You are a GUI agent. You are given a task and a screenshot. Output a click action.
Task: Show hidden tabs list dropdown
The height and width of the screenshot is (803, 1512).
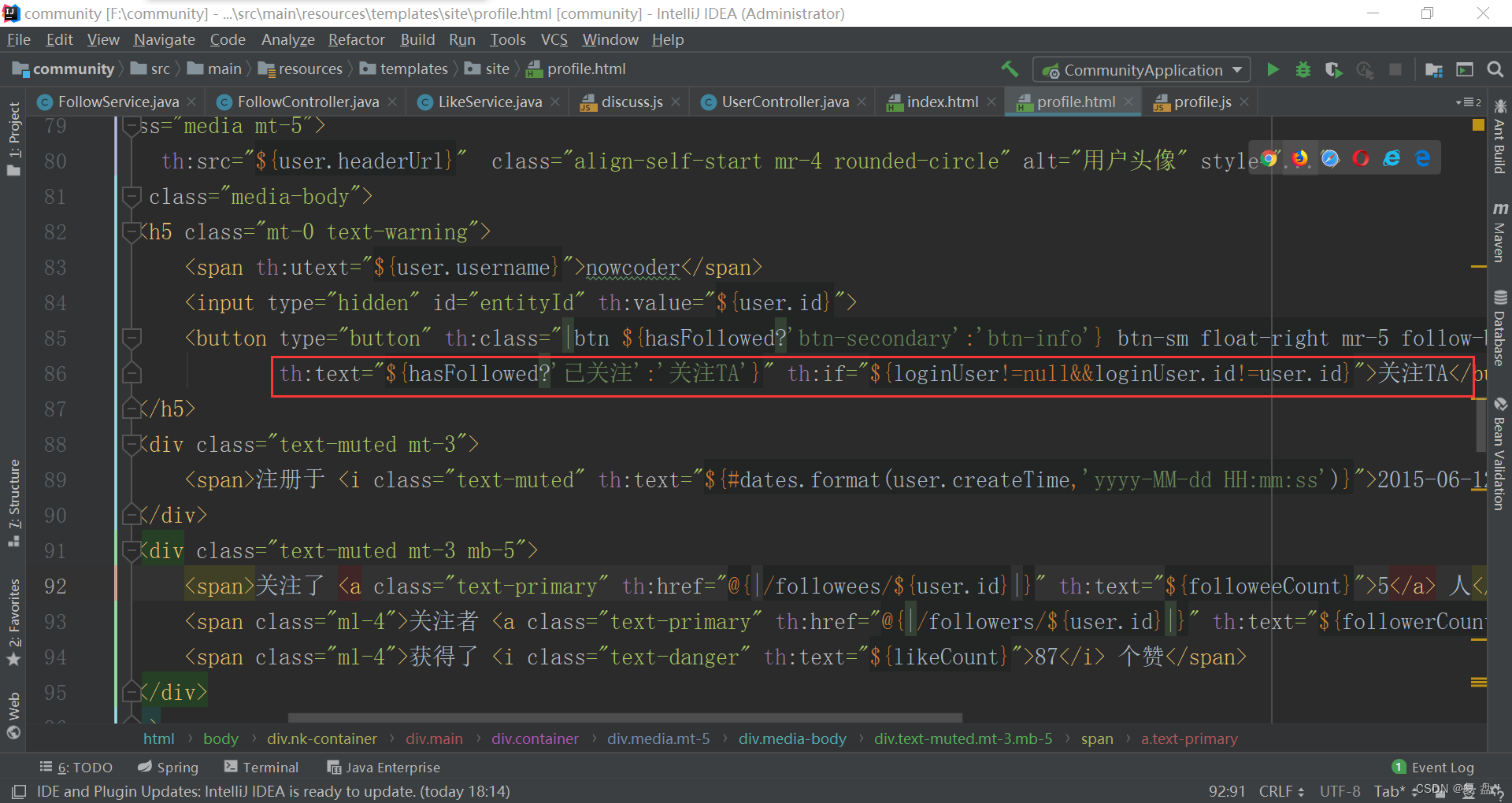point(1469,102)
